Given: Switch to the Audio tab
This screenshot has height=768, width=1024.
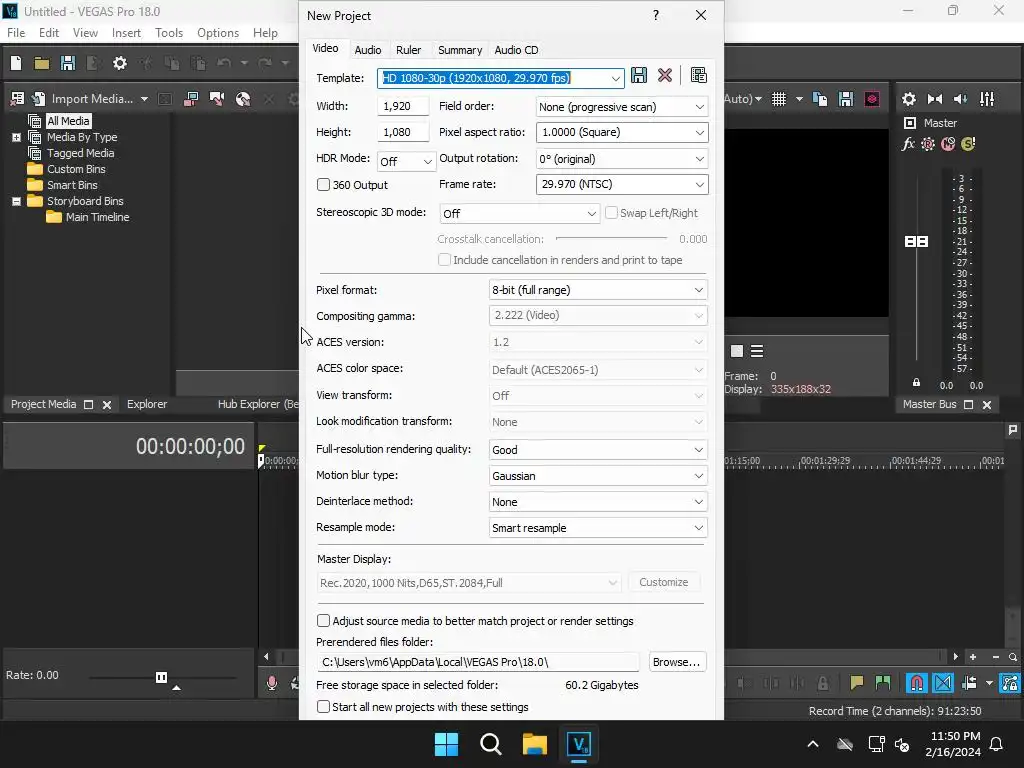Looking at the screenshot, I should (368, 50).
